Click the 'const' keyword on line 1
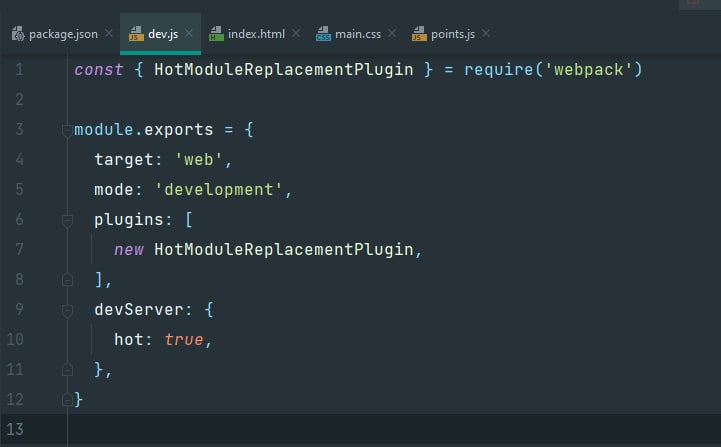The width and height of the screenshot is (721, 447). point(99,70)
